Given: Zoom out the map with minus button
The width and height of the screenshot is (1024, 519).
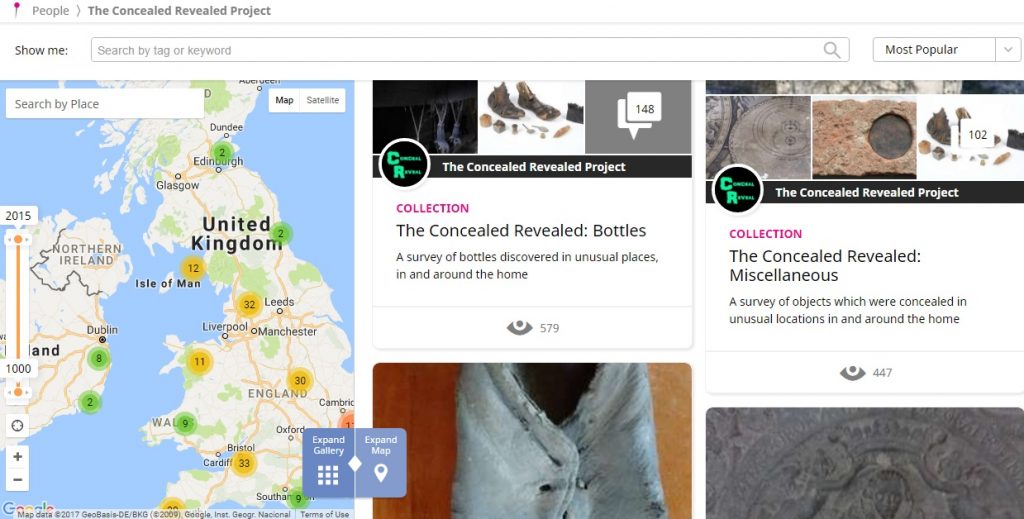Looking at the screenshot, I should click(18, 480).
